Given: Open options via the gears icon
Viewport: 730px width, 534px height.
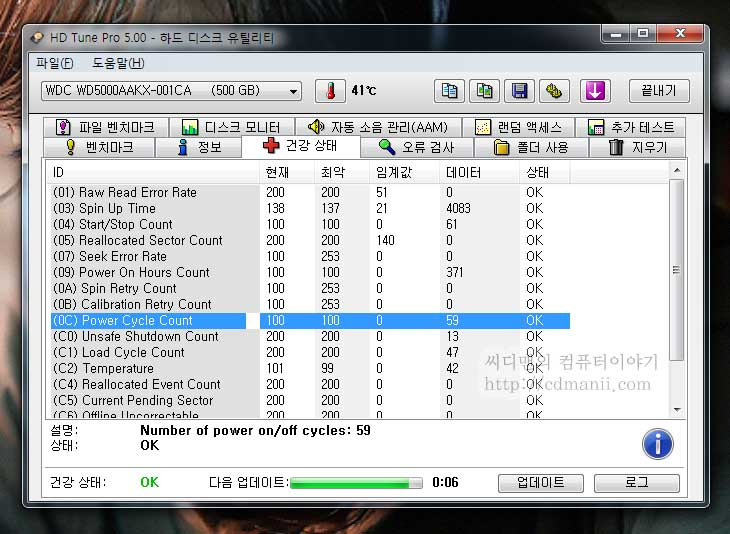Looking at the screenshot, I should point(554,90).
